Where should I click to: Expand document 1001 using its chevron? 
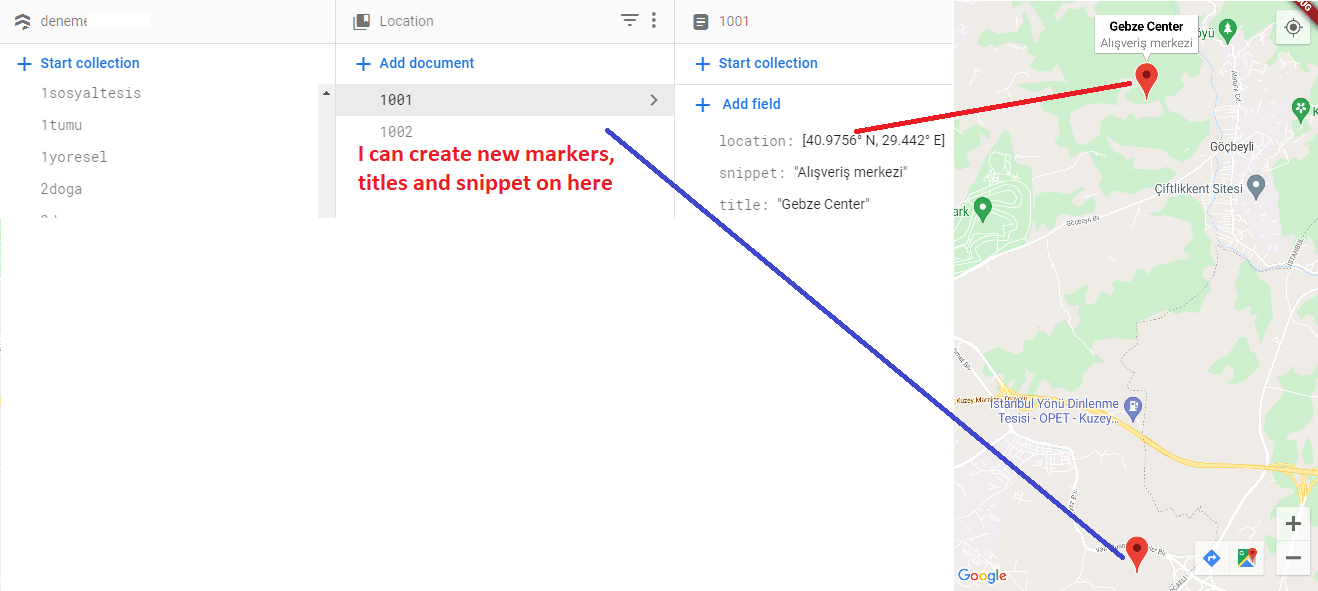(653, 100)
